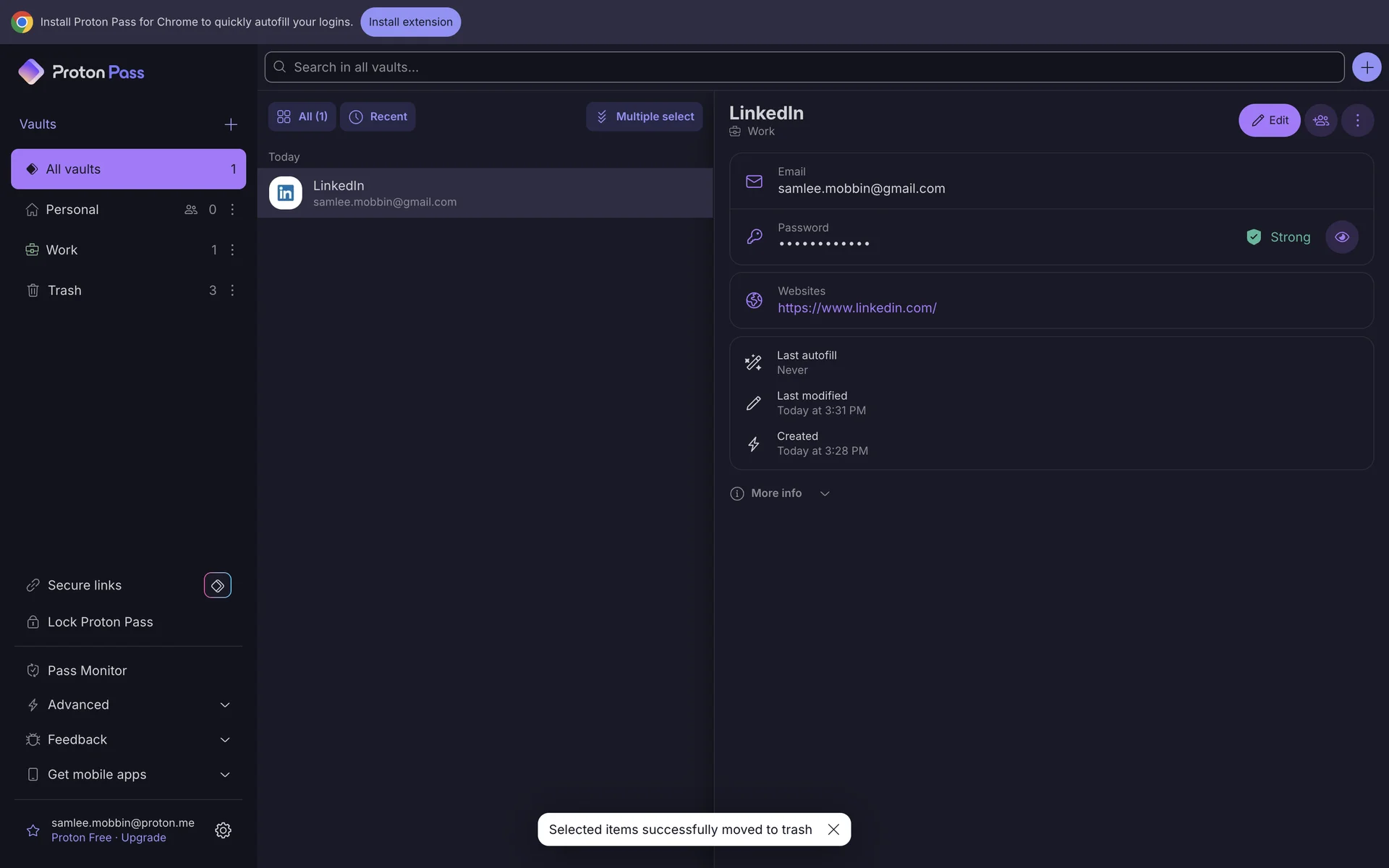Click the Edit button
This screenshot has width=1389, height=868.
coord(1269,120)
